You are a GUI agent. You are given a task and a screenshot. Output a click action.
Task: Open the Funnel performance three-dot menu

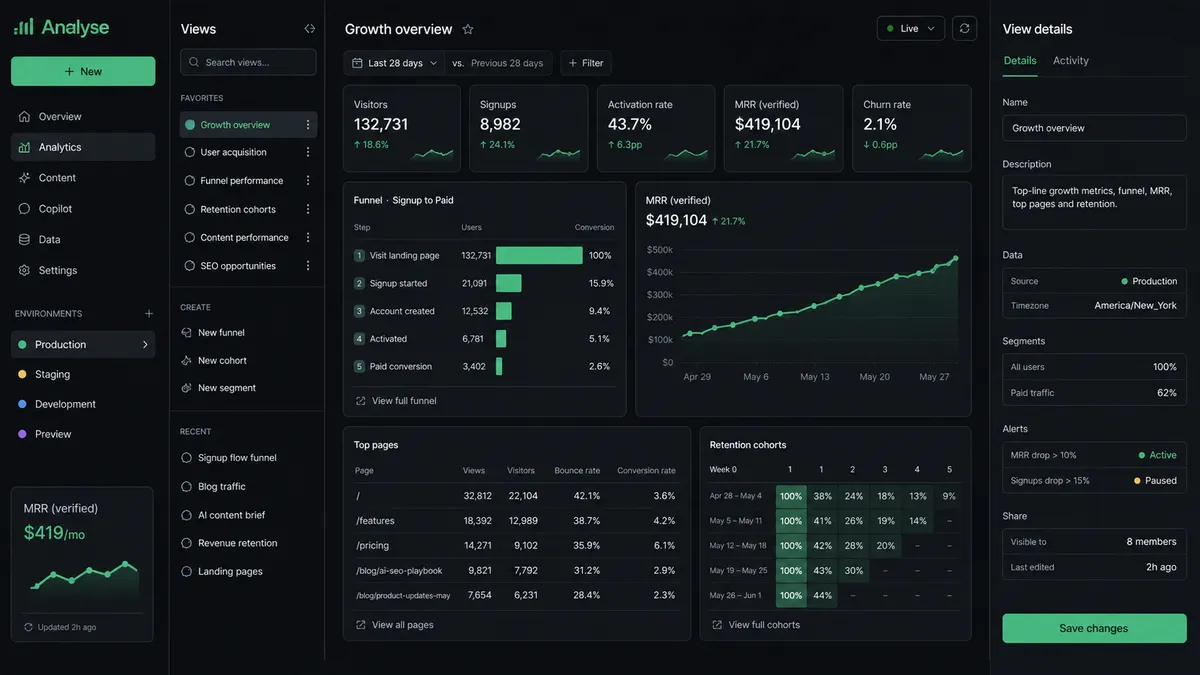coord(308,181)
